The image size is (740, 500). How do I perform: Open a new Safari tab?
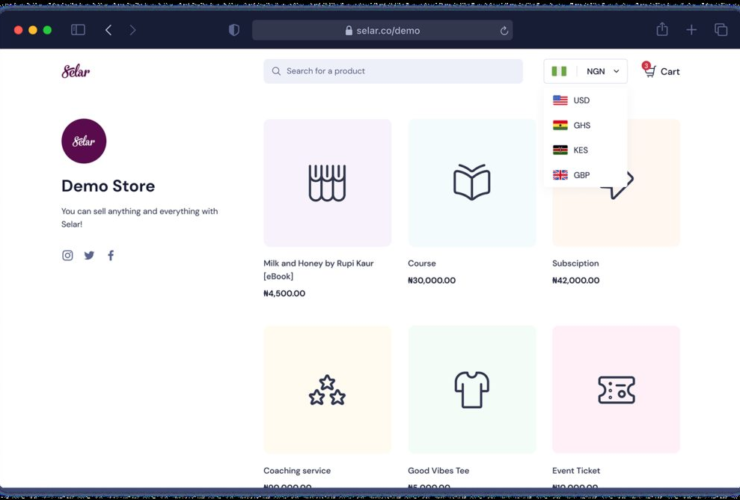coord(691,30)
